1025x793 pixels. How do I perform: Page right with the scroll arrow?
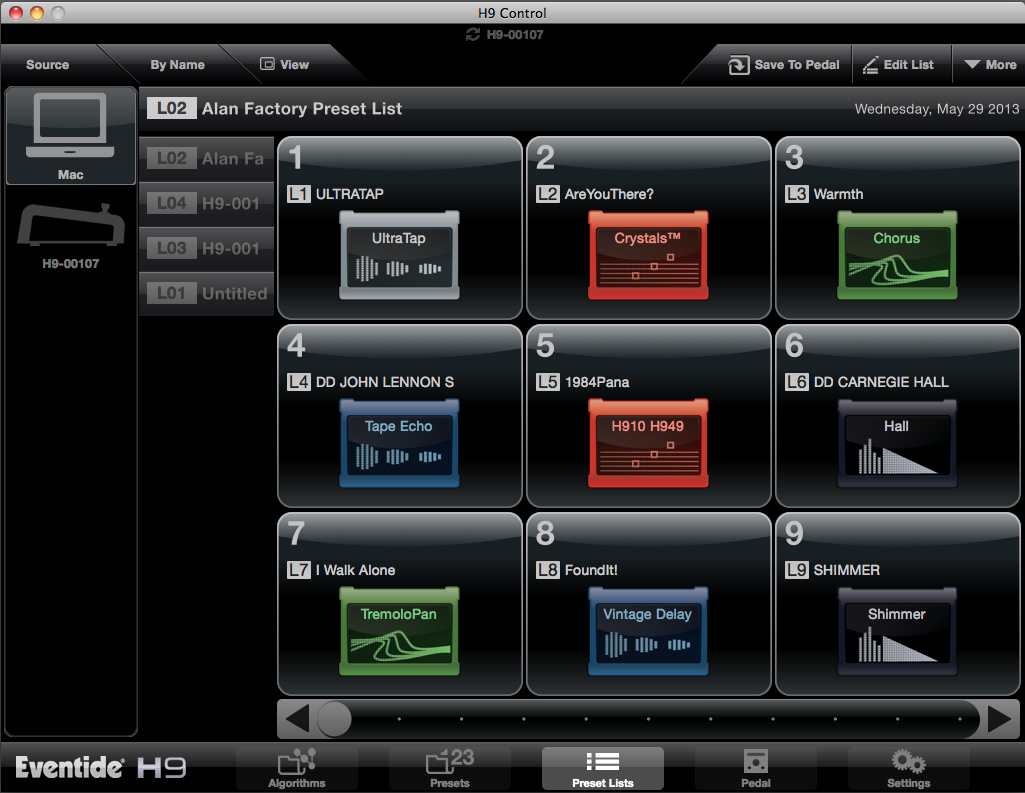[x=1000, y=719]
